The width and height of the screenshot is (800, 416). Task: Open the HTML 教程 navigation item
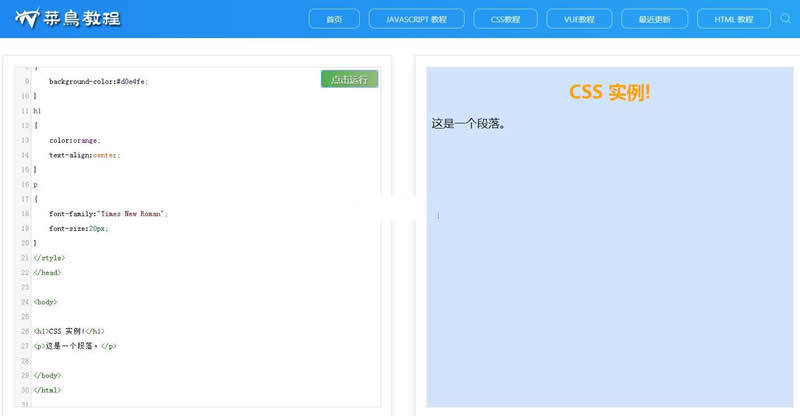click(x=734, y=19)
